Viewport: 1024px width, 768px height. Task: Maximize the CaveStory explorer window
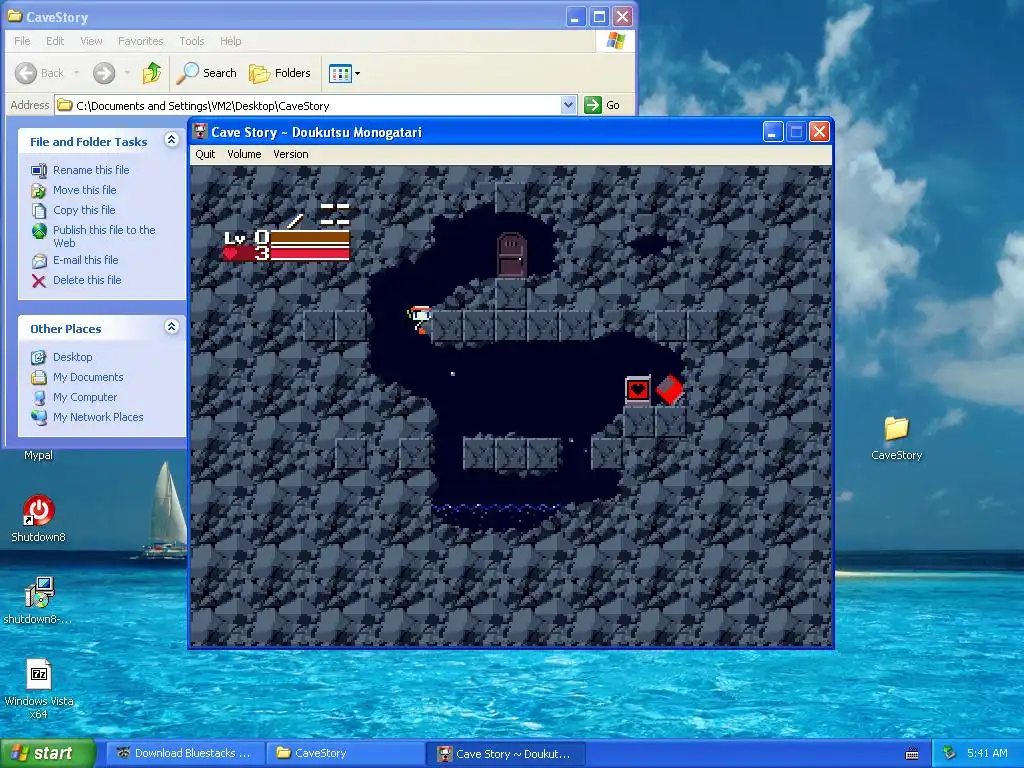pyautogui.click(x=599, y=17)
